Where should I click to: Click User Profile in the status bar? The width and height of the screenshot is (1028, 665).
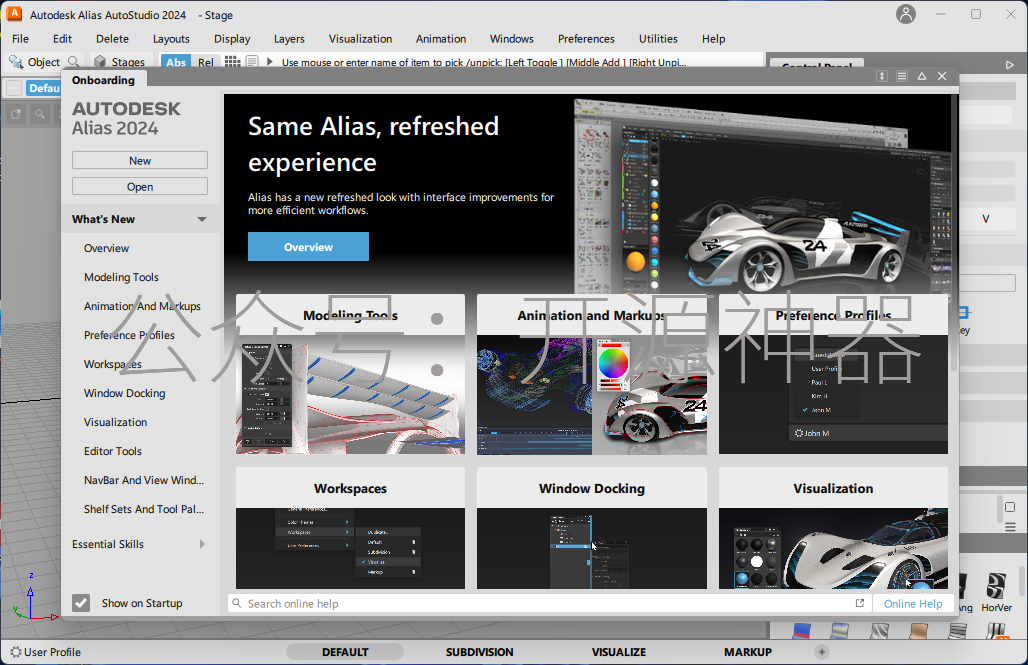52,652
